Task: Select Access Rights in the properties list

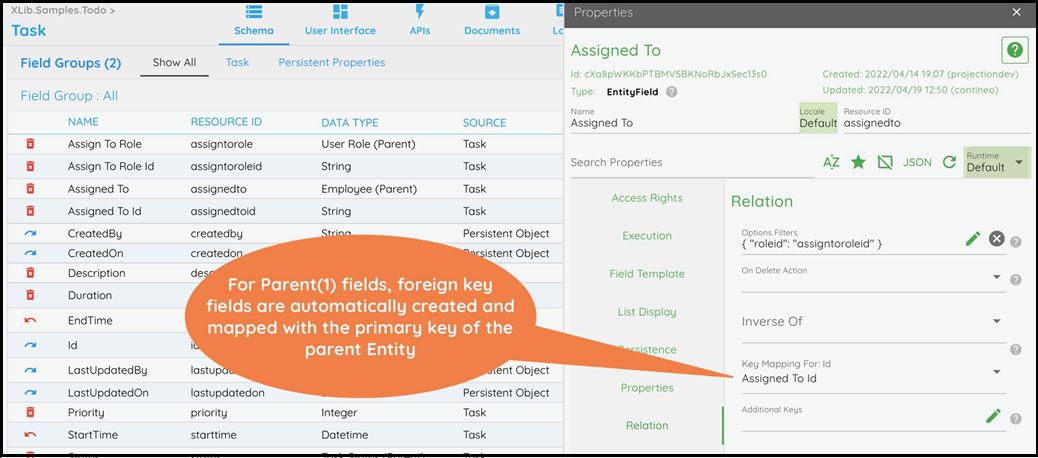Action: coord(647,198)
